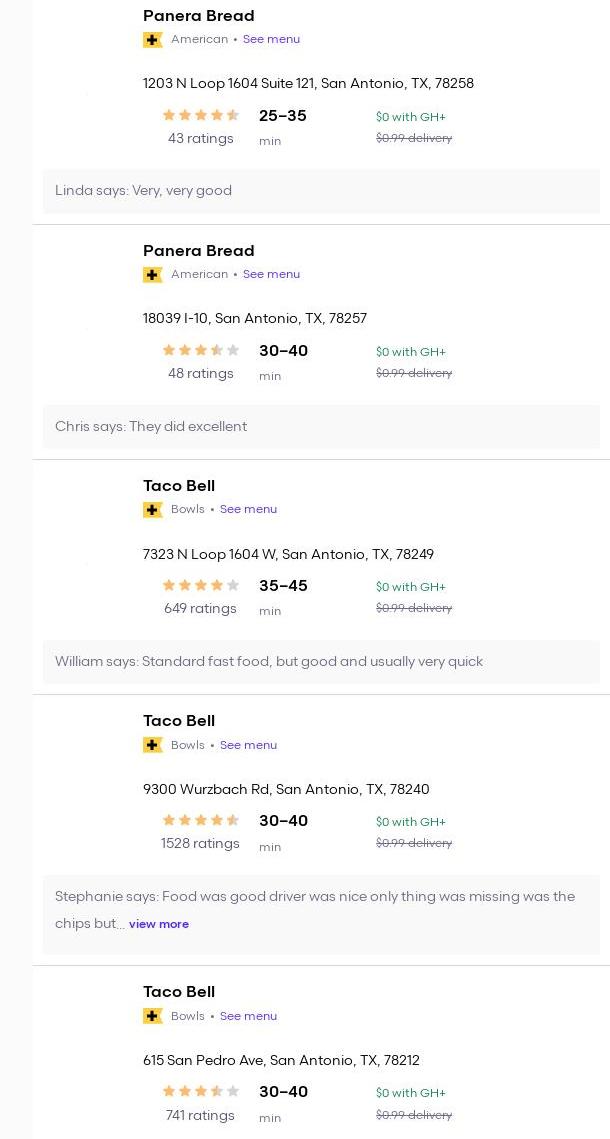Viewport: 610px width, 1139px height.
Task: Click Linda's review snippet
Action: coord(143,191)
